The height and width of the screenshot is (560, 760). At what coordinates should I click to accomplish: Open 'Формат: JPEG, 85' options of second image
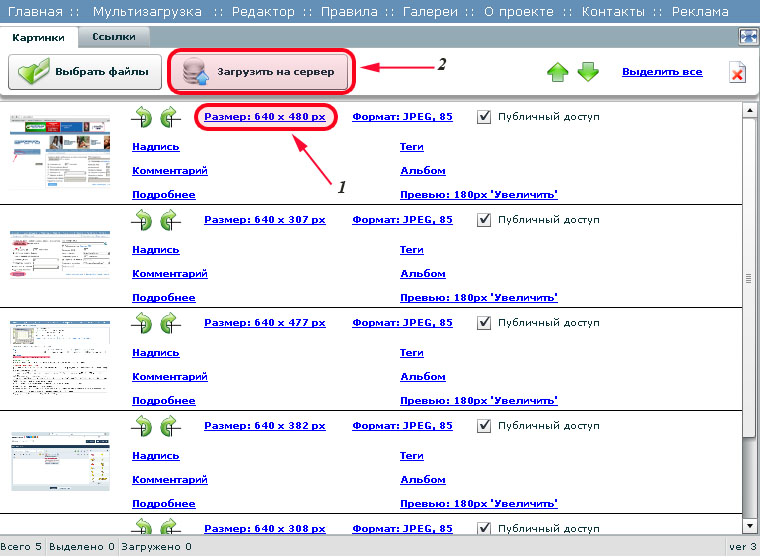(x=402, y=220)
